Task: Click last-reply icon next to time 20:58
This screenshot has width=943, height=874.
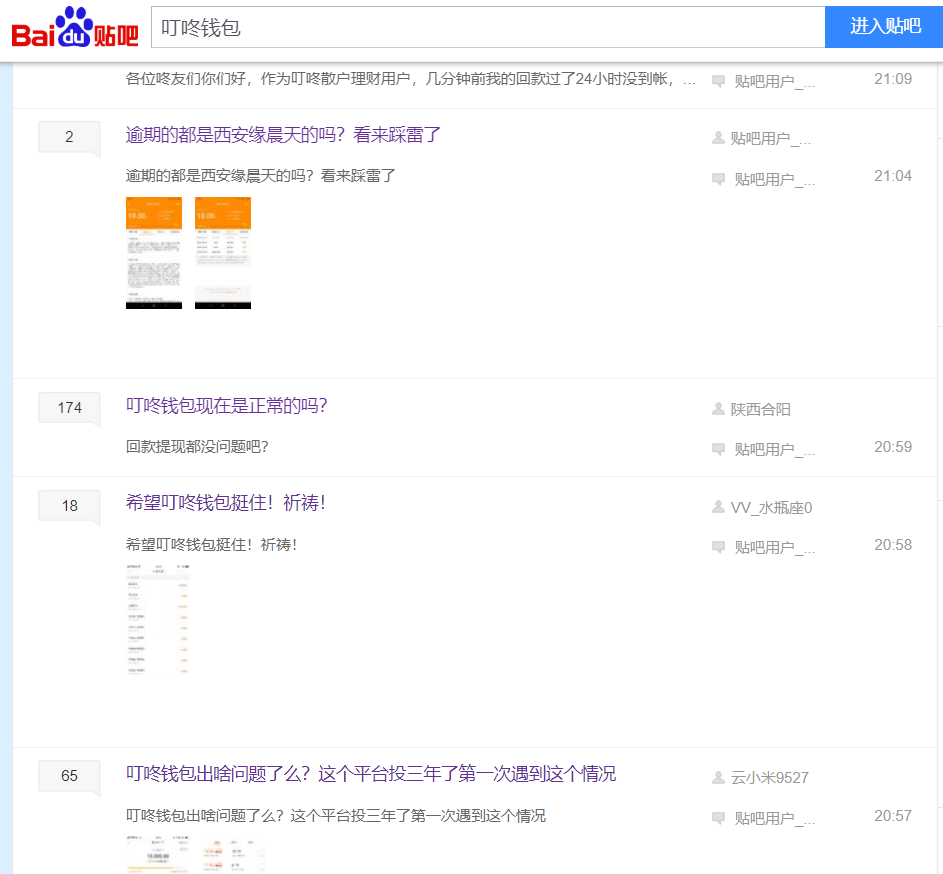Action: point(718,547)
